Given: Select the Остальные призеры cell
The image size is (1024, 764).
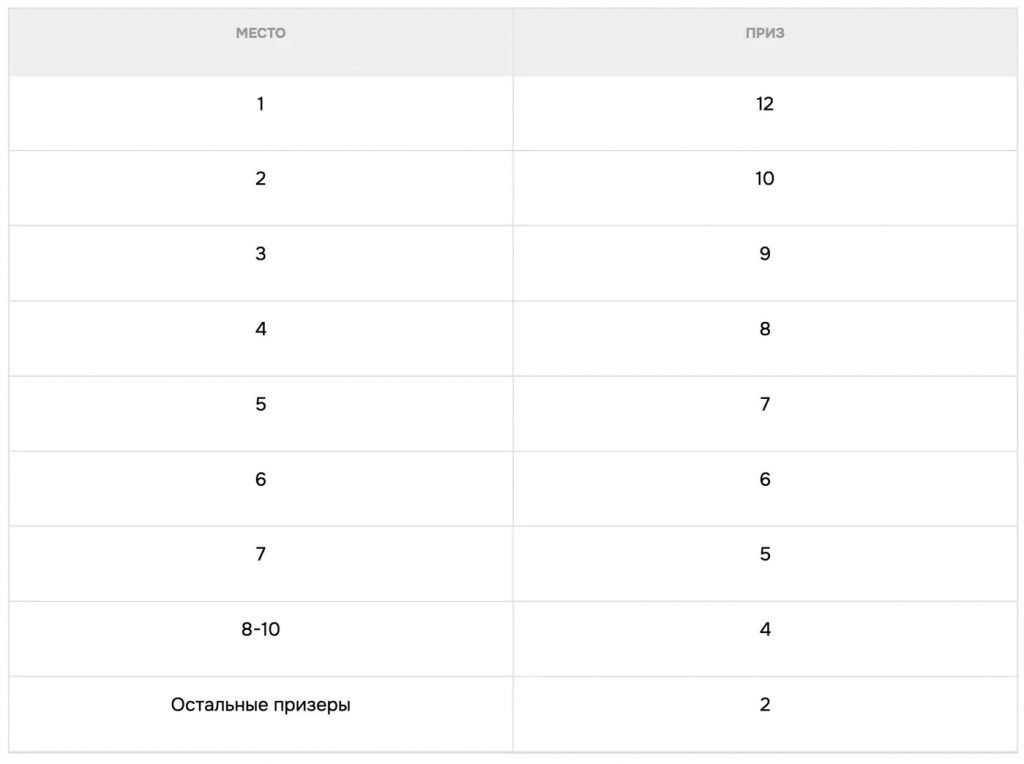Looking at the screenshot, I should pos(261,705).
